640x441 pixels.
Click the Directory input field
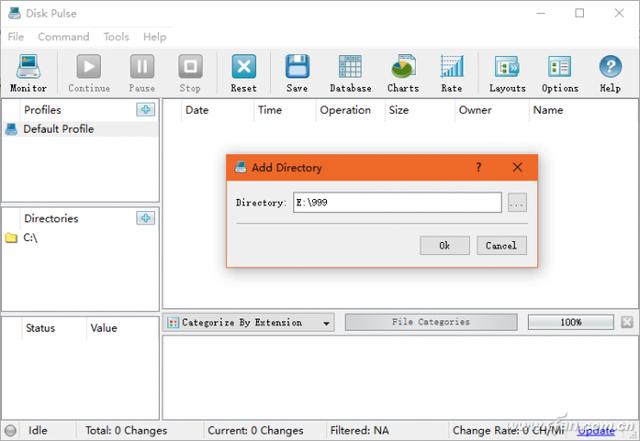point(397,203)
